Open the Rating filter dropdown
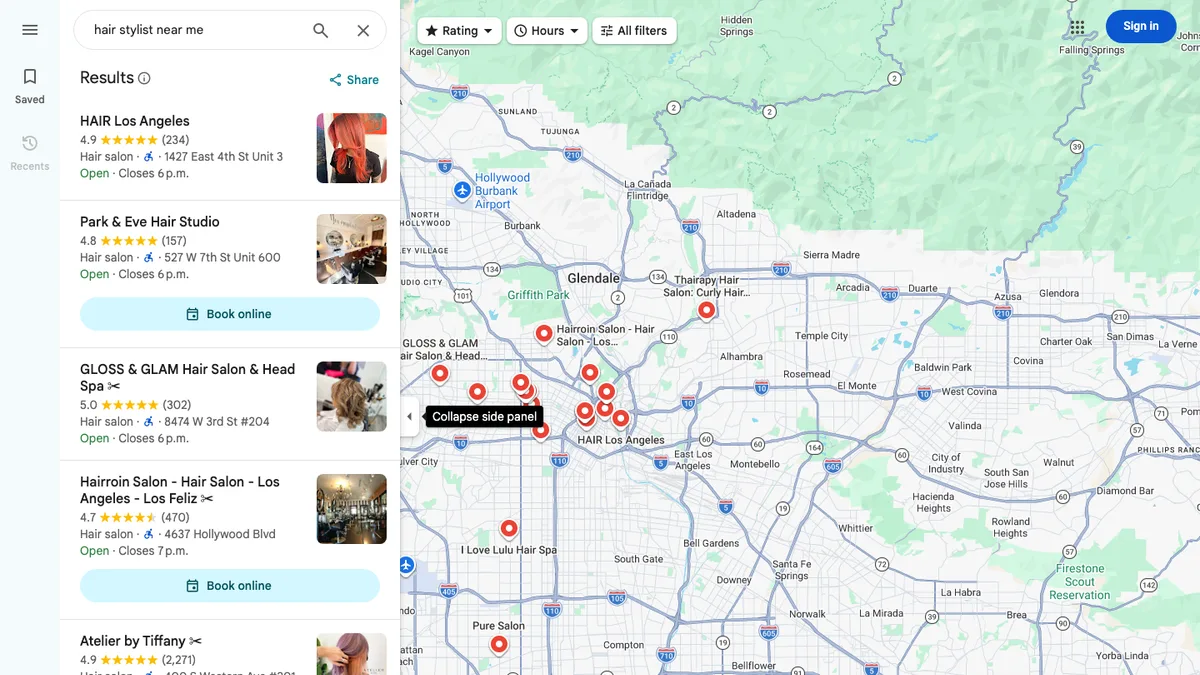The width and height of the screenshot is (1200, 675). tap(459, 31)
